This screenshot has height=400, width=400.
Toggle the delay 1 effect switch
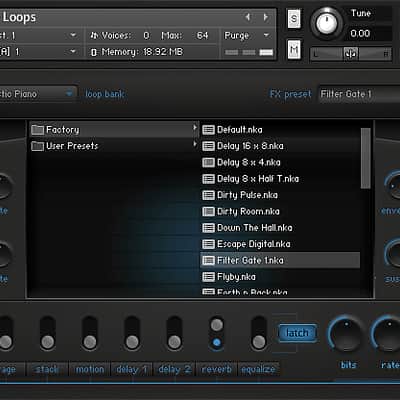tap(132, 333)
